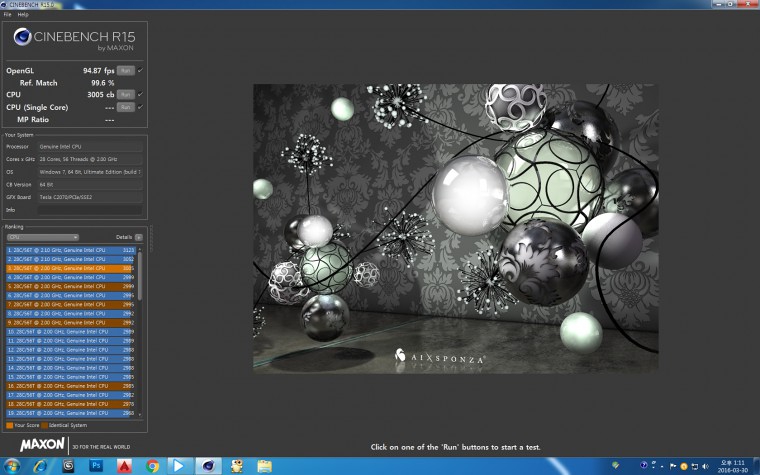Select ranking row 5 identical system
760x475 pixels.
click(x=71, y=286)
